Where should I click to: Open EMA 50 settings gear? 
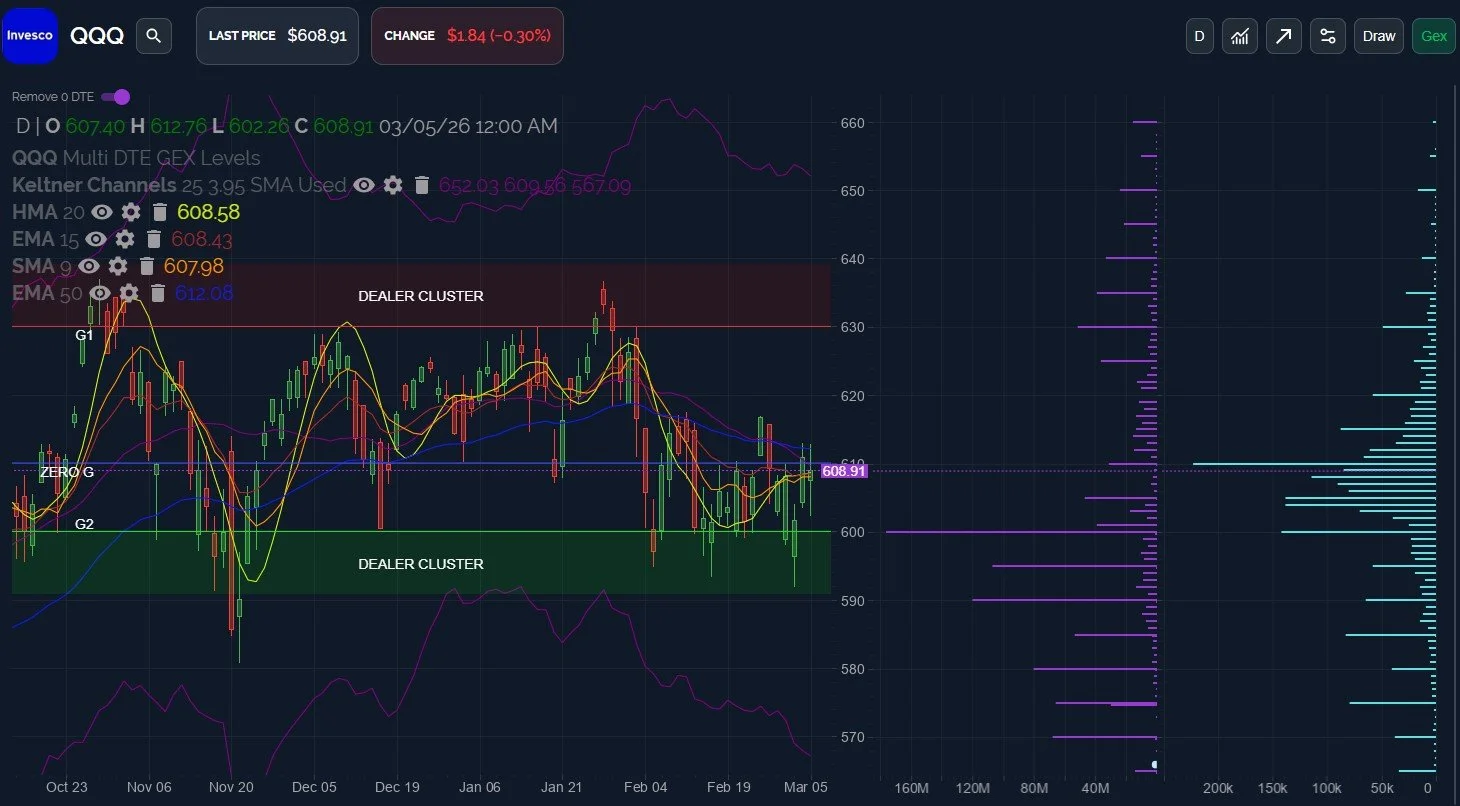129,293
